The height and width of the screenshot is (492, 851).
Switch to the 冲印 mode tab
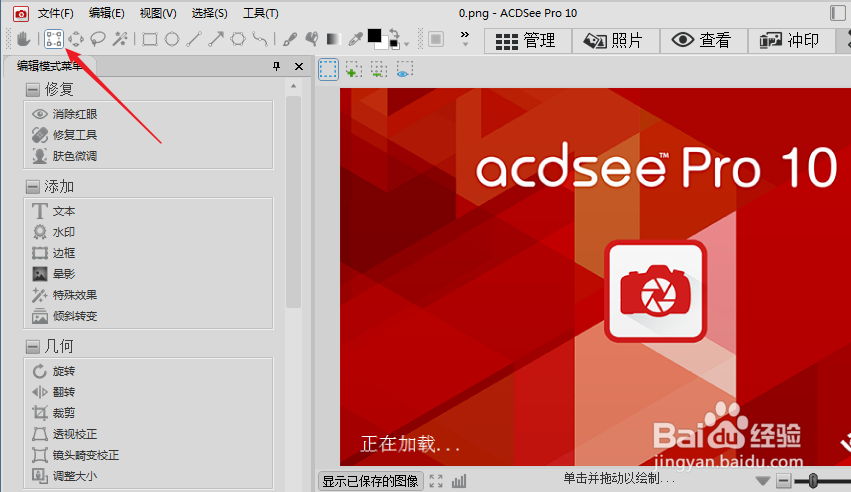point(791,41)
